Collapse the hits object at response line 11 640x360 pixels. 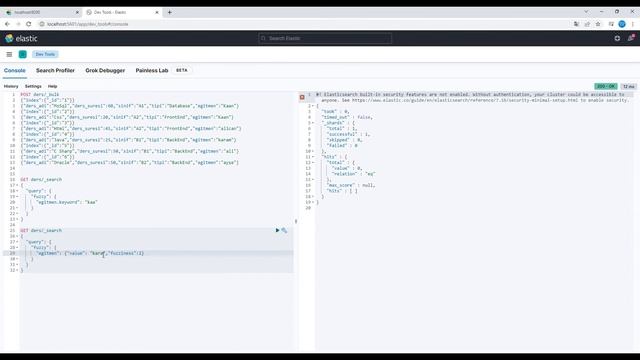313,157
